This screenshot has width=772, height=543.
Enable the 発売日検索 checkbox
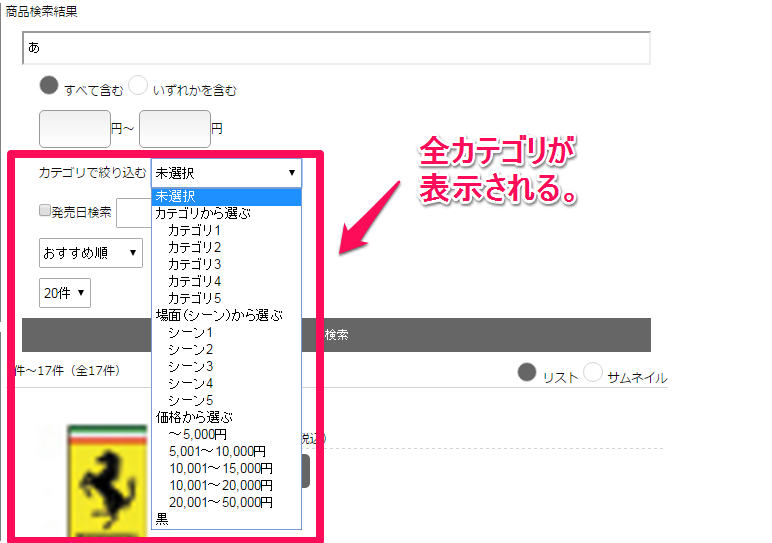tap(44, 211)
